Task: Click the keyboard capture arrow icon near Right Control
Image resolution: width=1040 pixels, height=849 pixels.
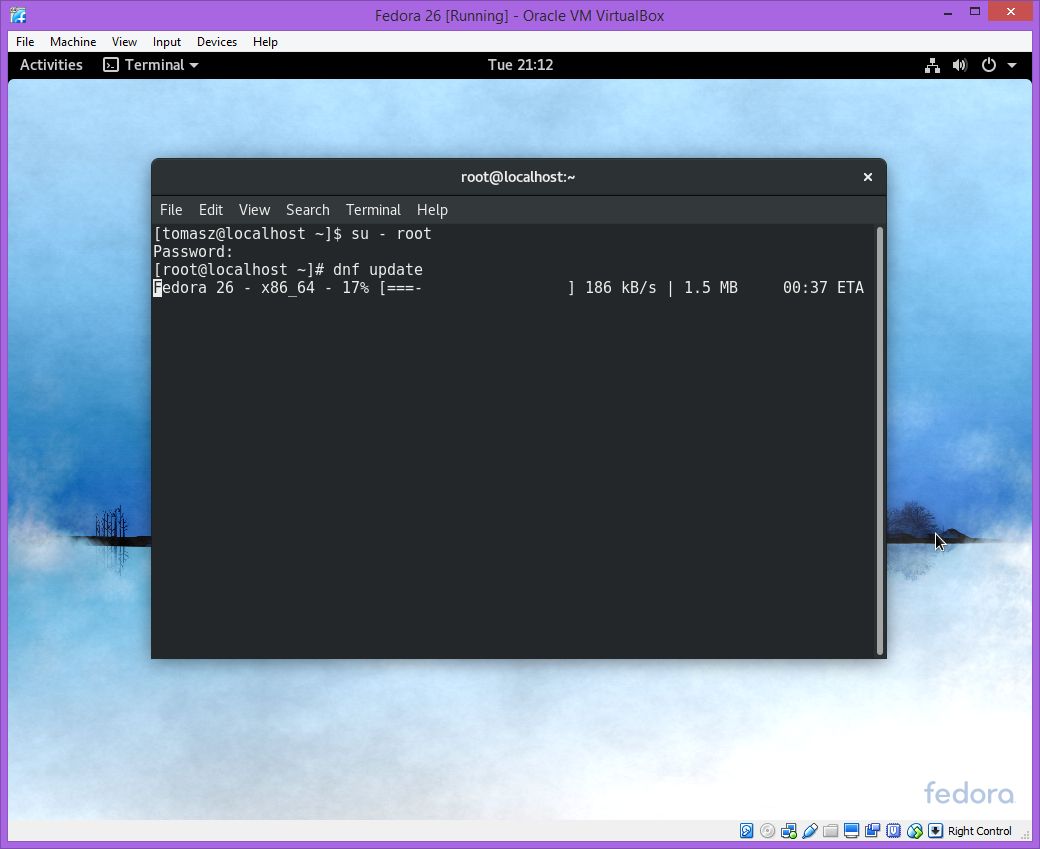Action: coord(935,830)
